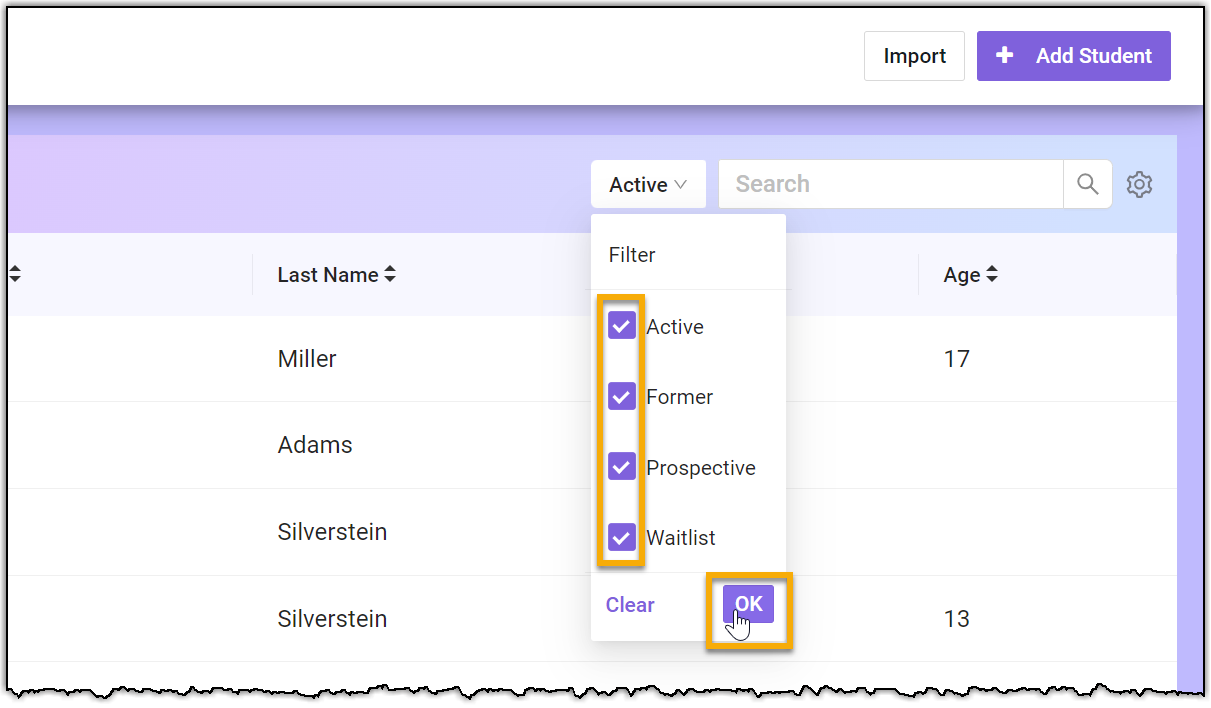
Task: Click the Filter heading in dropdown
Action: click(632, 255)
